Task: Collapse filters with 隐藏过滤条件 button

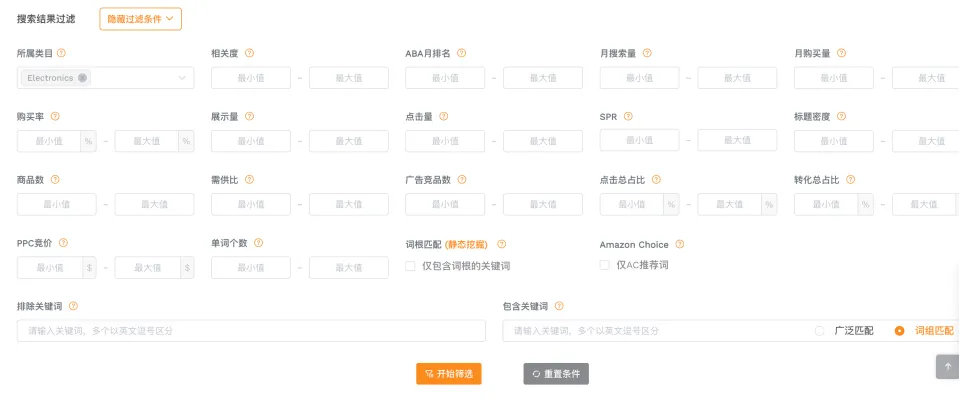Action: (x=141, y=19)
